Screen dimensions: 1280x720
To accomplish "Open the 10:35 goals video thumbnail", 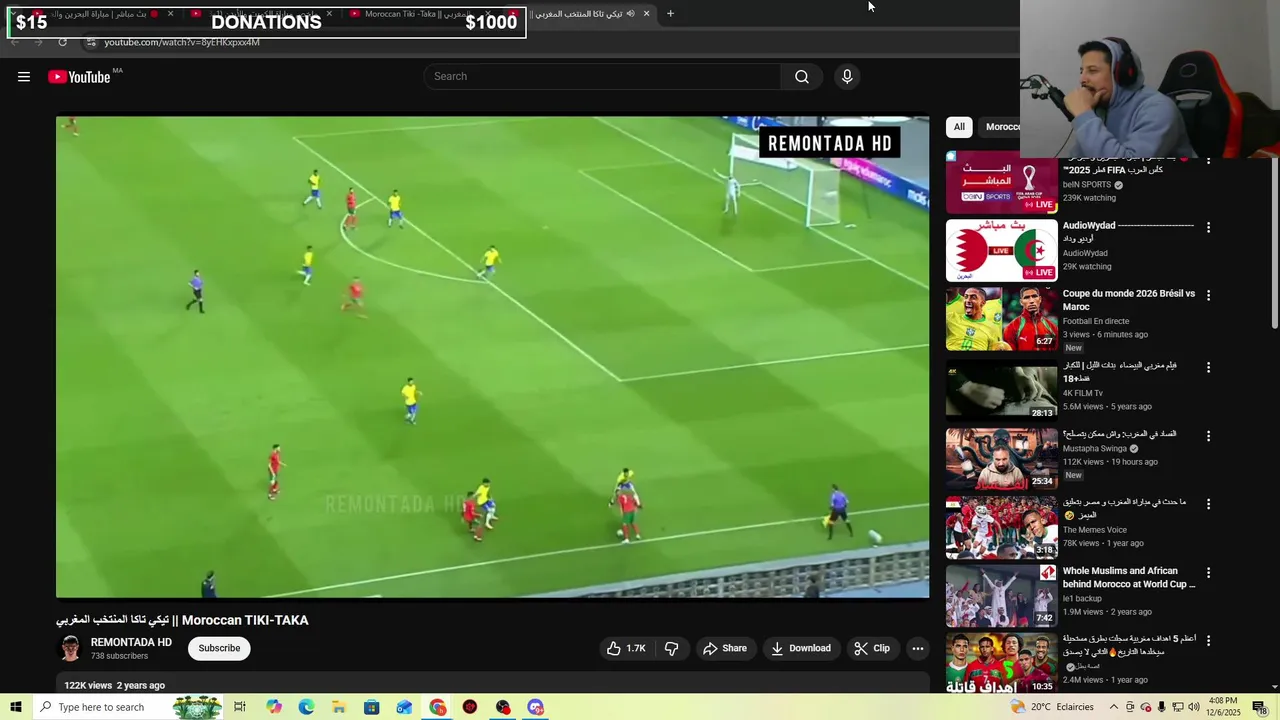I will pyautogui.click(x=1001, y=663).
